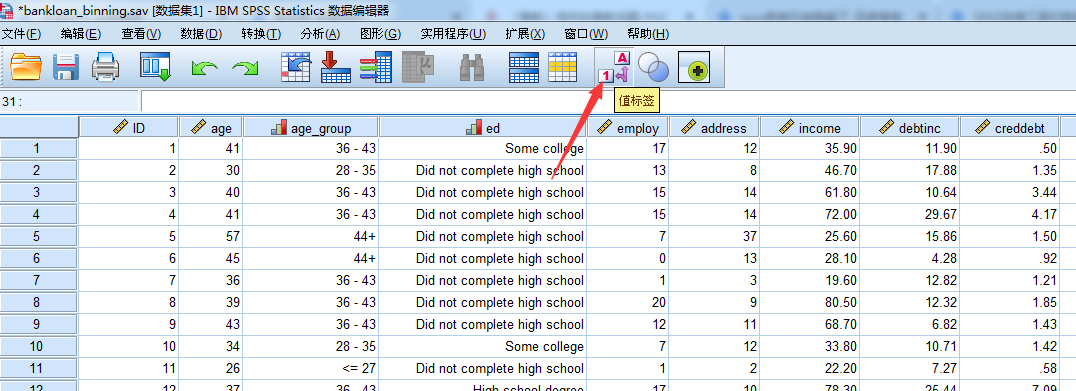Click age cell 57 in row 5
Image resolution: width=1076 pixels, height=391 pixels.
pos(211,236)
